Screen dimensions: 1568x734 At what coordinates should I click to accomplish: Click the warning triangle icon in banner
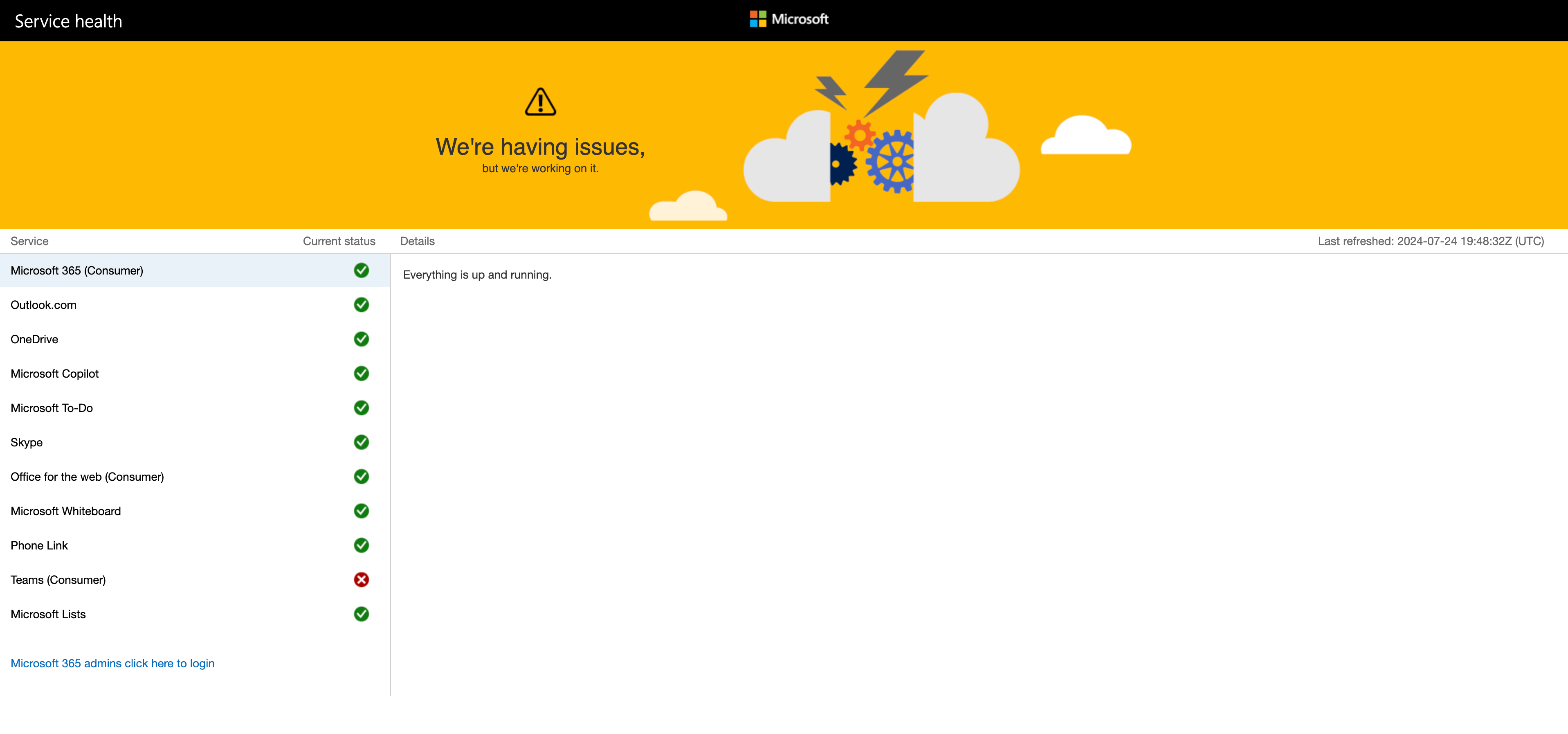[540, 102]
